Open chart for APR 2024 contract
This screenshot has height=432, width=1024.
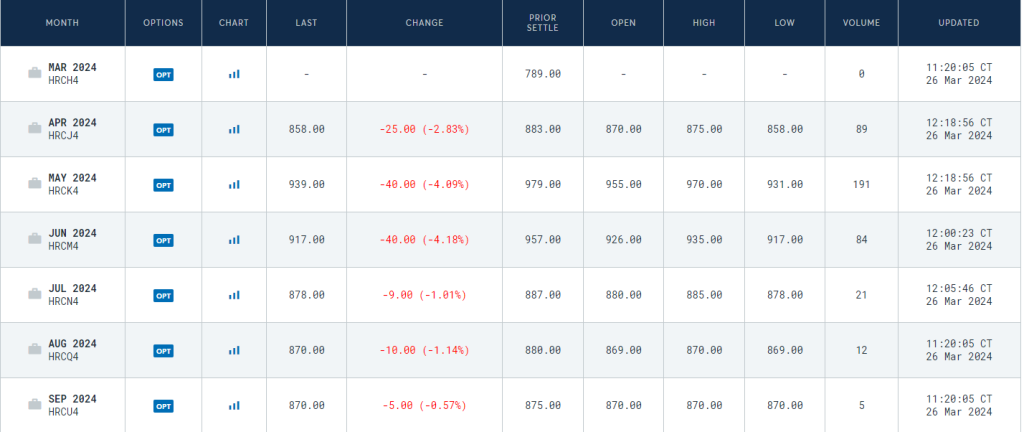[234, 129]
